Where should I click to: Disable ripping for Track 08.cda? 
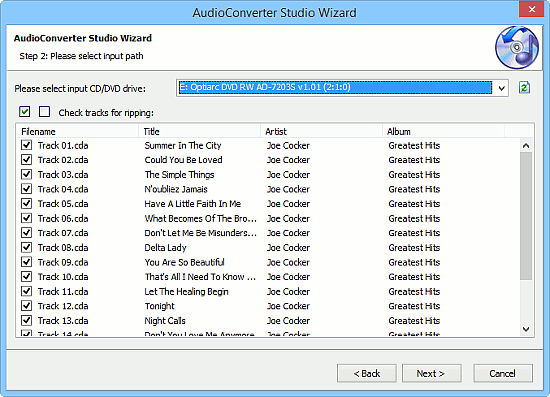pyautogui.click(x=27, y=248)
